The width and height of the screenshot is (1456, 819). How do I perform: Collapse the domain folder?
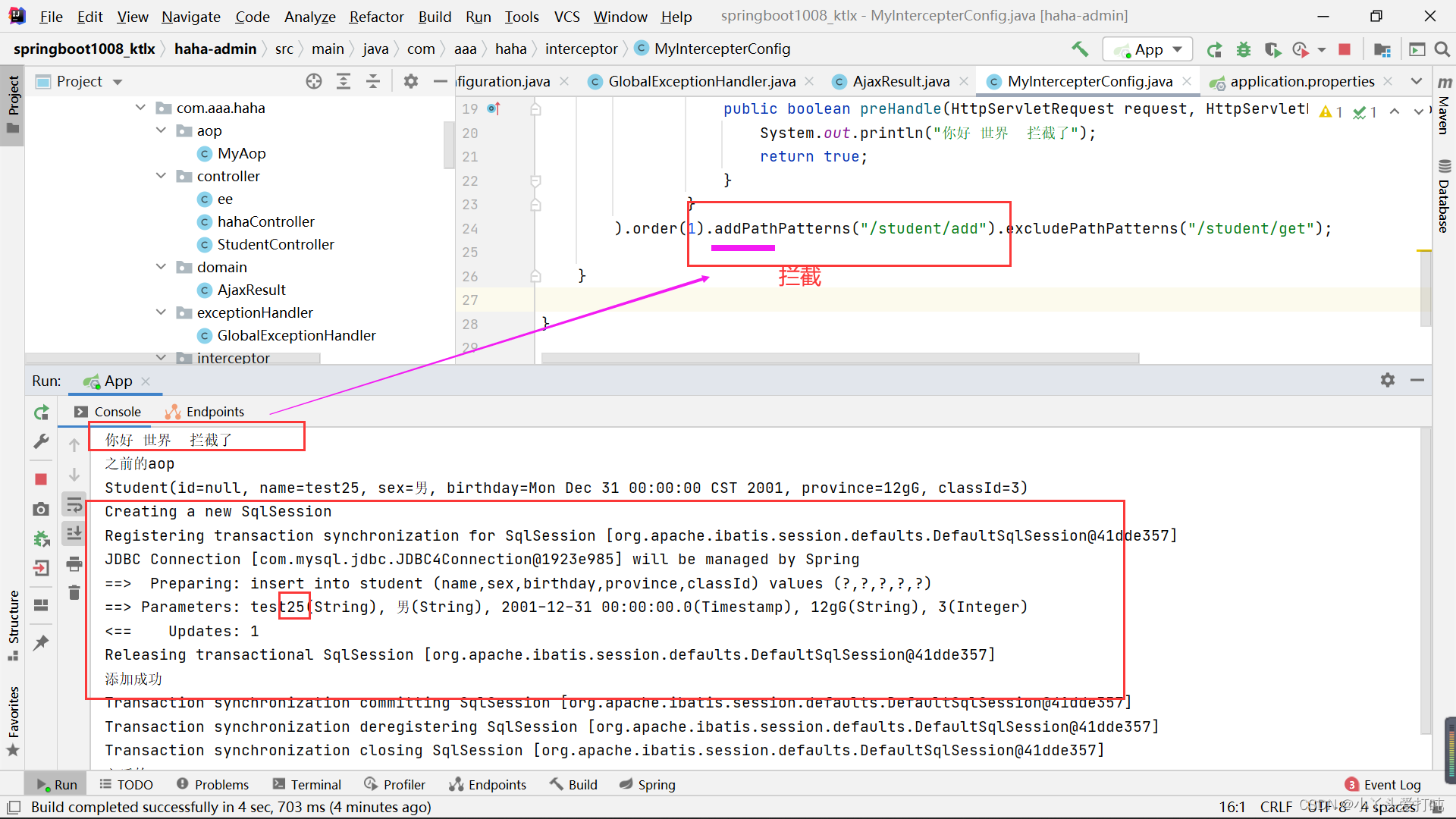click(161, 267)
